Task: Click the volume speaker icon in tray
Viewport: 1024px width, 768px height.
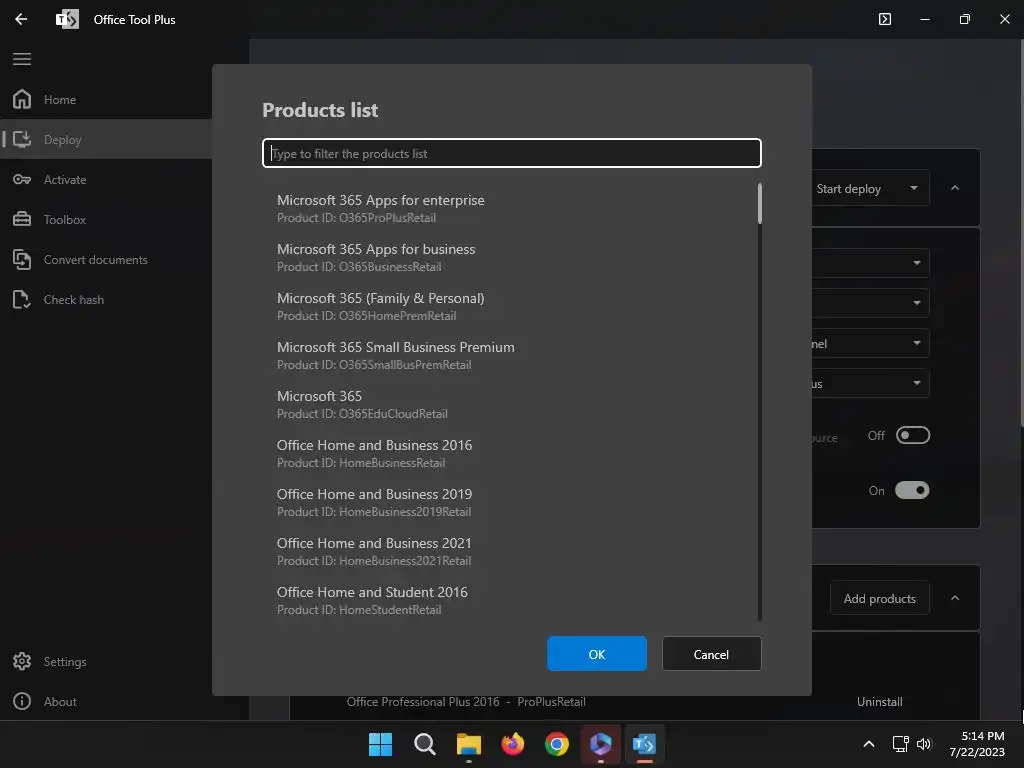Action: pyautogui.click(x=924, y=744)
